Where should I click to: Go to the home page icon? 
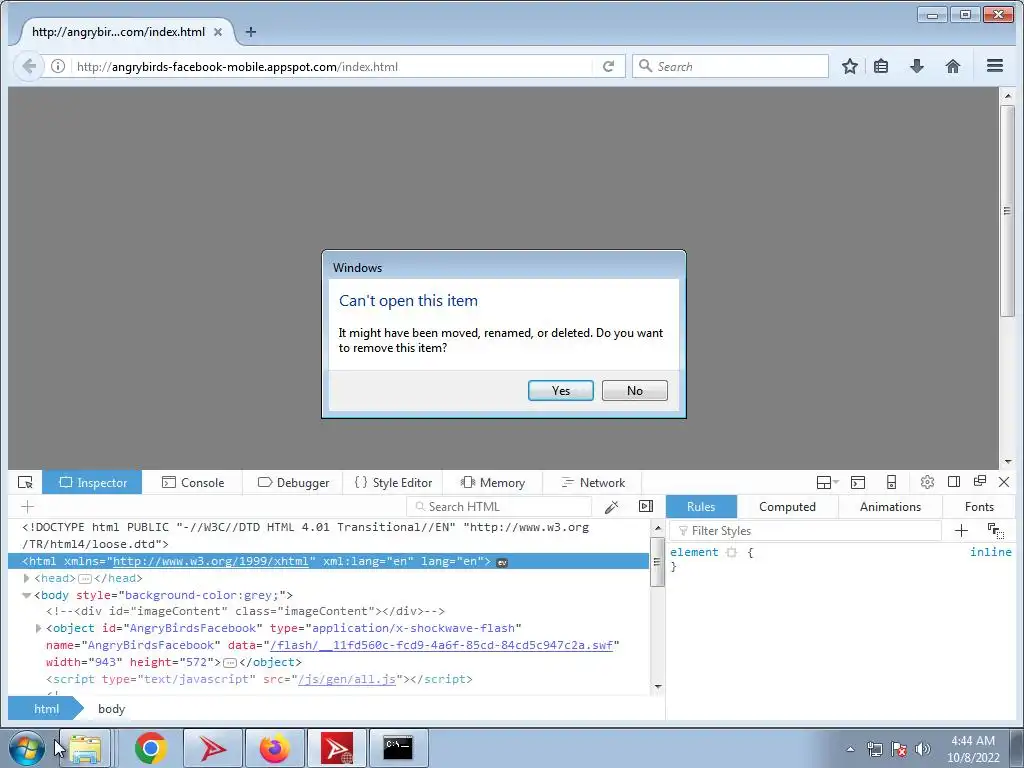(953, 66)
